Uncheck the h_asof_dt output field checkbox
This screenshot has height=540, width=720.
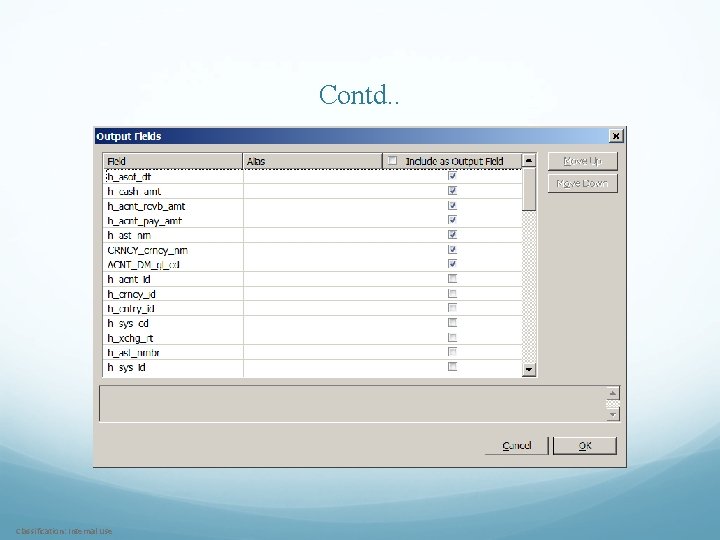pyautogui.click(x=452, y=176)
